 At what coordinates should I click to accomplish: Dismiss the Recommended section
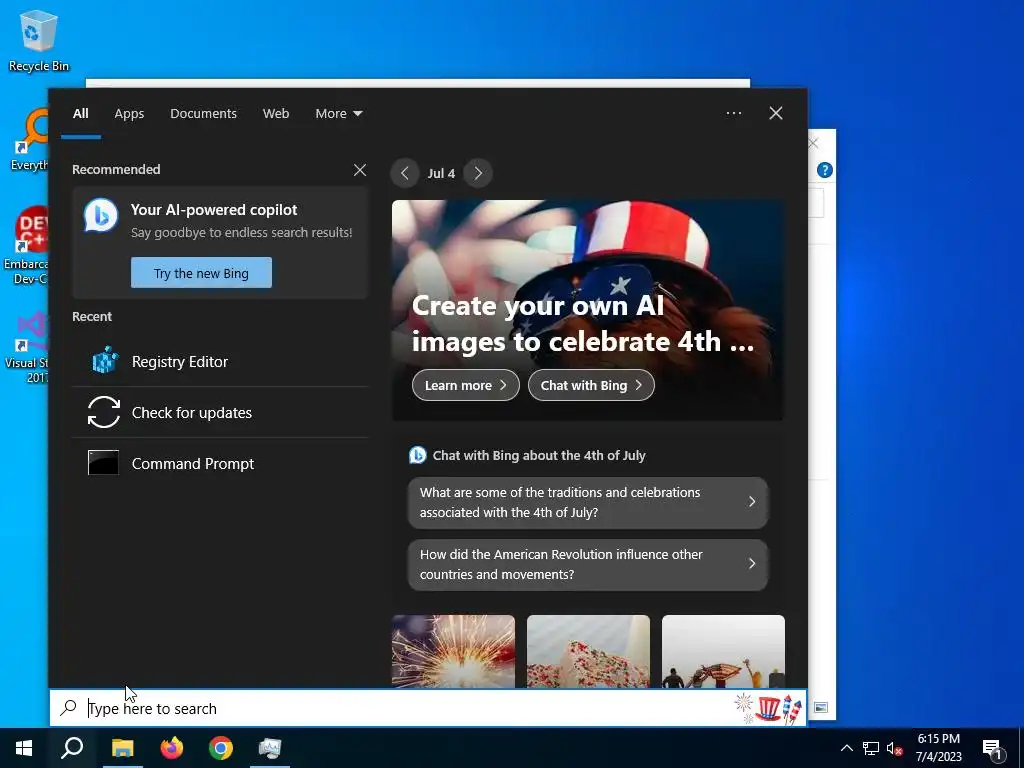pyautogui.click(x=360, y=170)
